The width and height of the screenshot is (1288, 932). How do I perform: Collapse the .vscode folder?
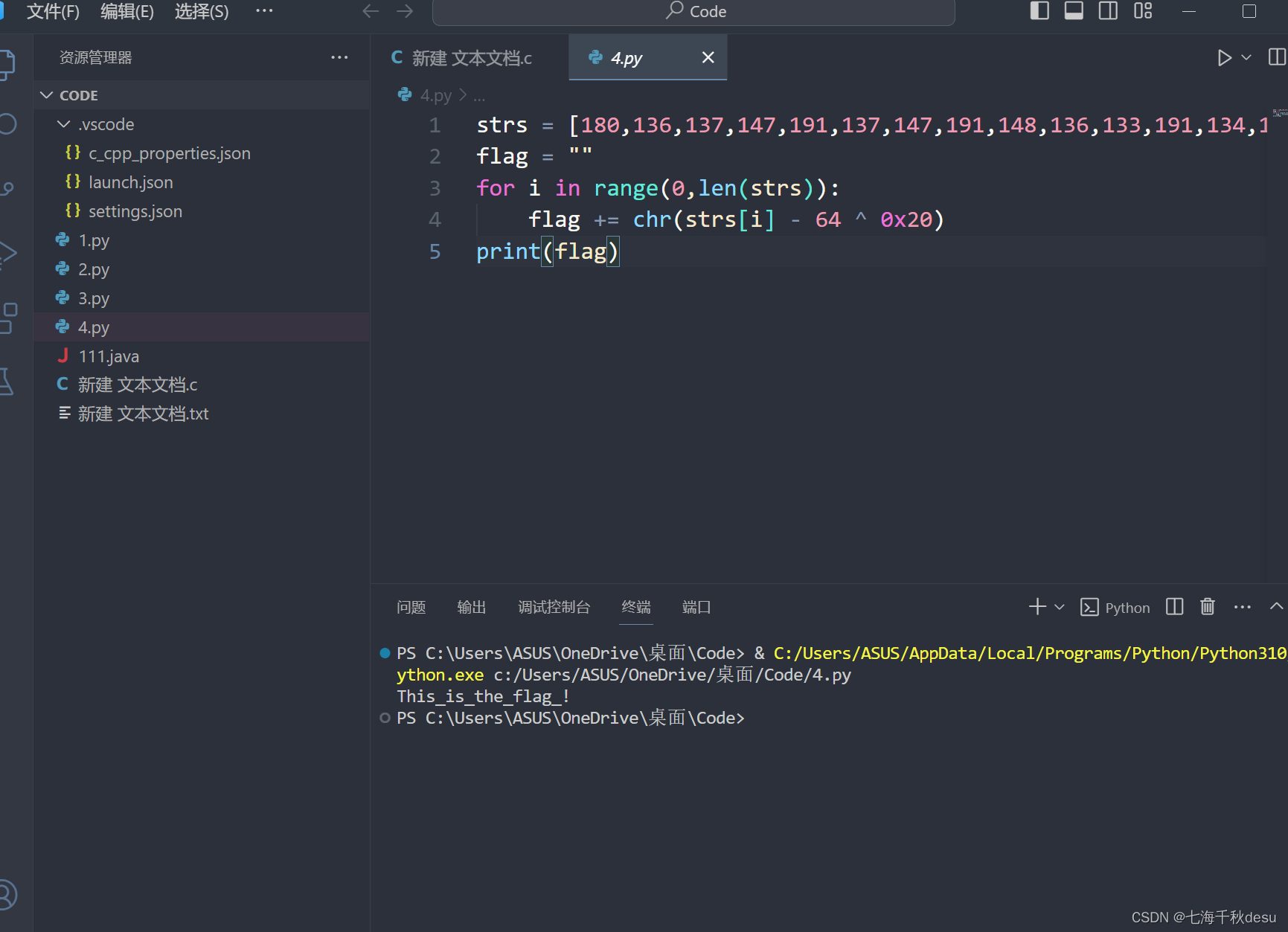[63, 123]
